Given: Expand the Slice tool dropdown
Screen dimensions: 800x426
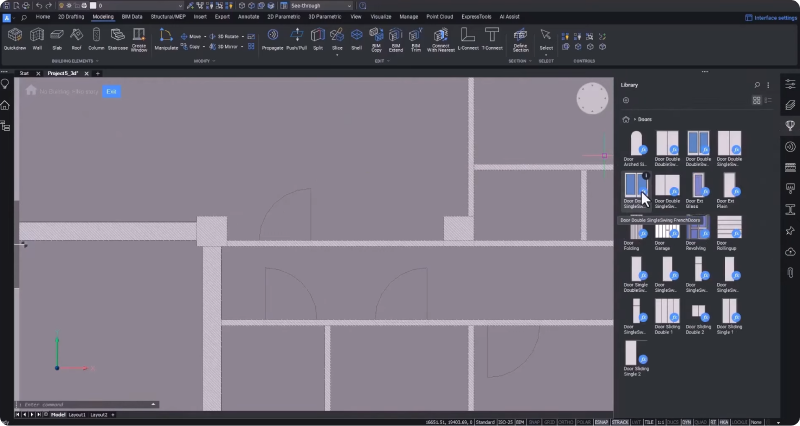Looking at the screenshot, I should [337, 54].
